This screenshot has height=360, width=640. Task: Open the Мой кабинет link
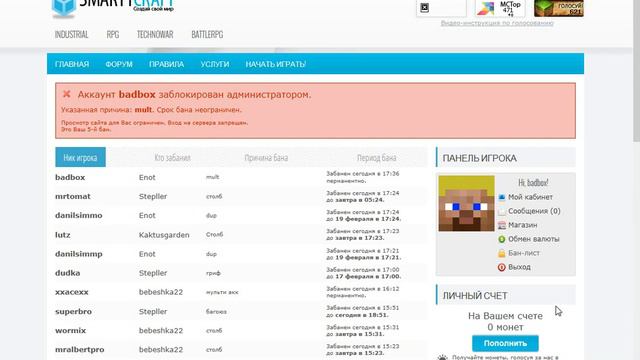pos(530,197)
